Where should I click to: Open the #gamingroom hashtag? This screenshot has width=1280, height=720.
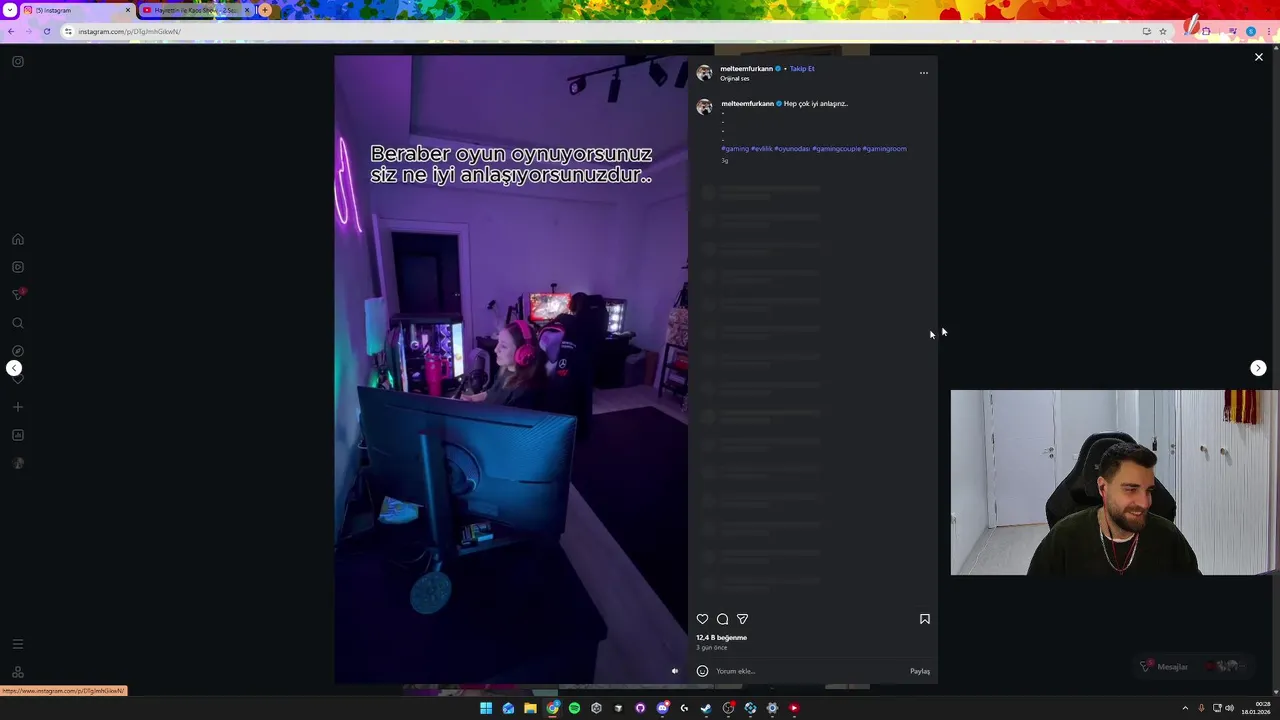click(x=884, y=149)
